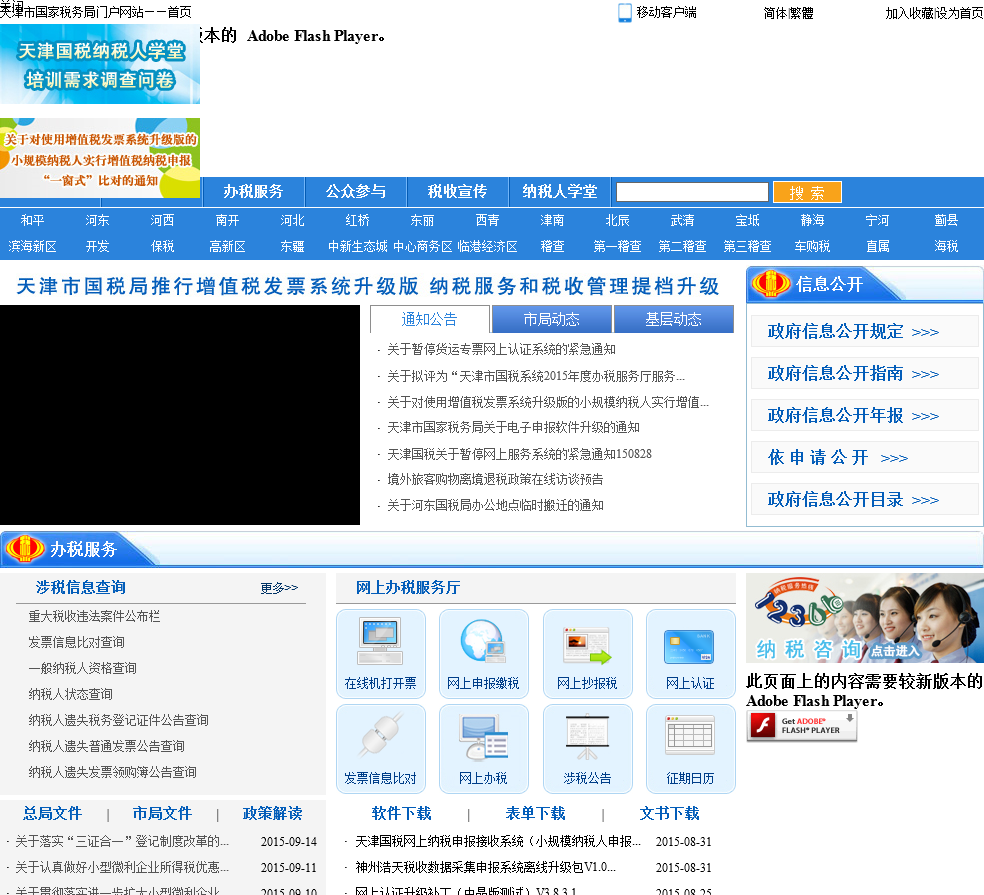Open the 网上认证 card icon
This screenshot has height=895, width=984.
[690, 653]
